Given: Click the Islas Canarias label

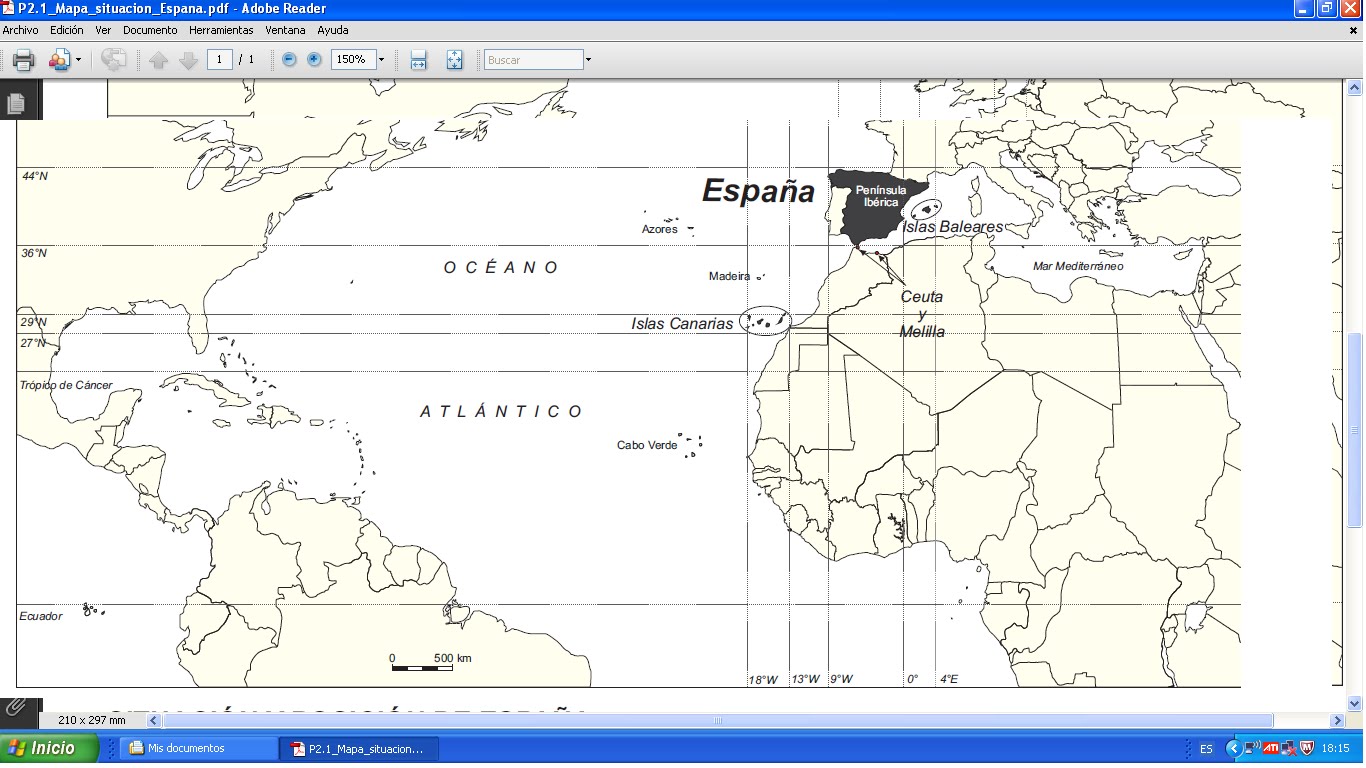Looking at the screenshot, I should pyautogui.click(x=682, y=324).
